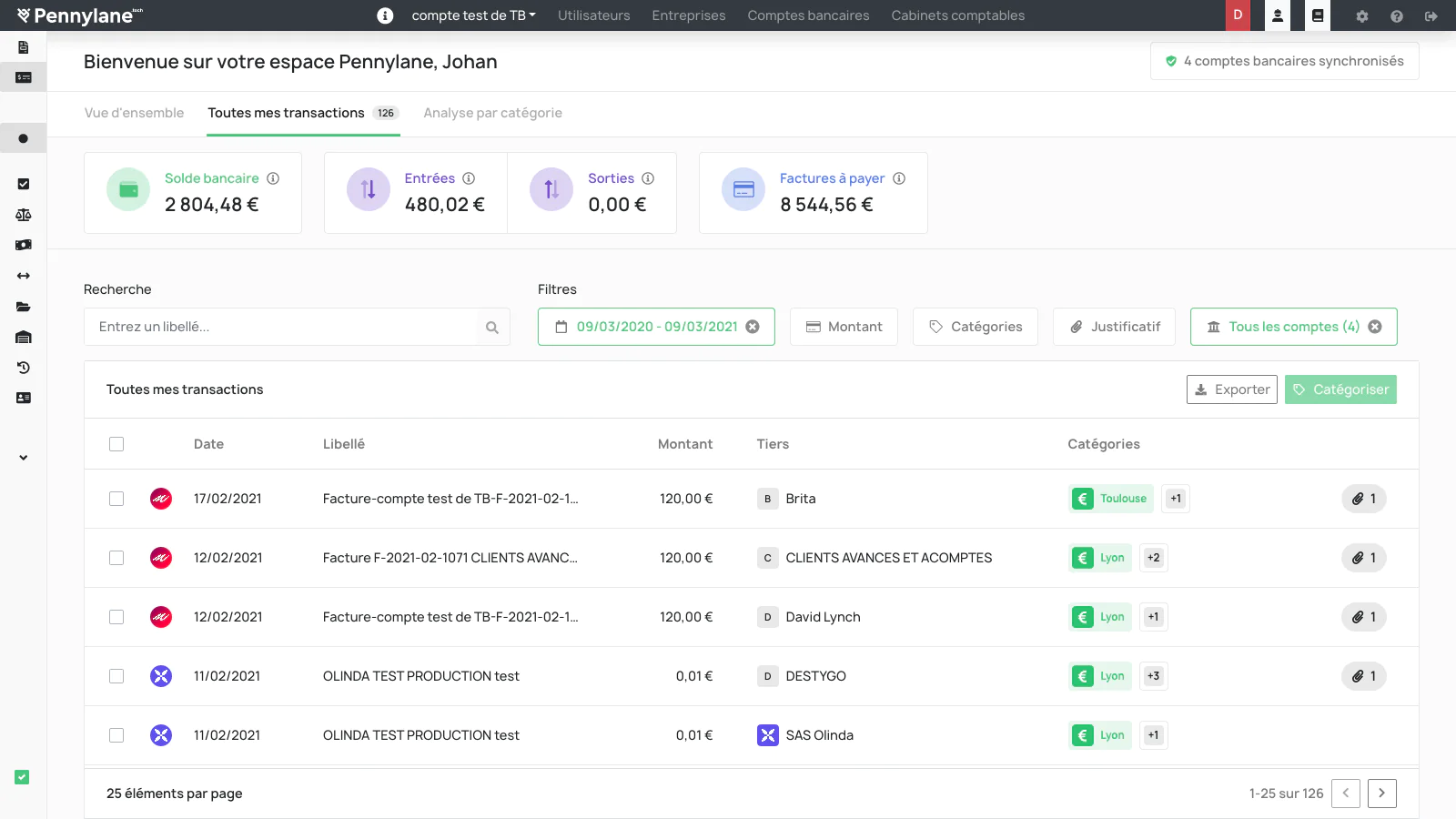Tick the select-all checkbox in table header
Image resolution: width=1456 pixels, height=819 pixels.
pos(116,444)
